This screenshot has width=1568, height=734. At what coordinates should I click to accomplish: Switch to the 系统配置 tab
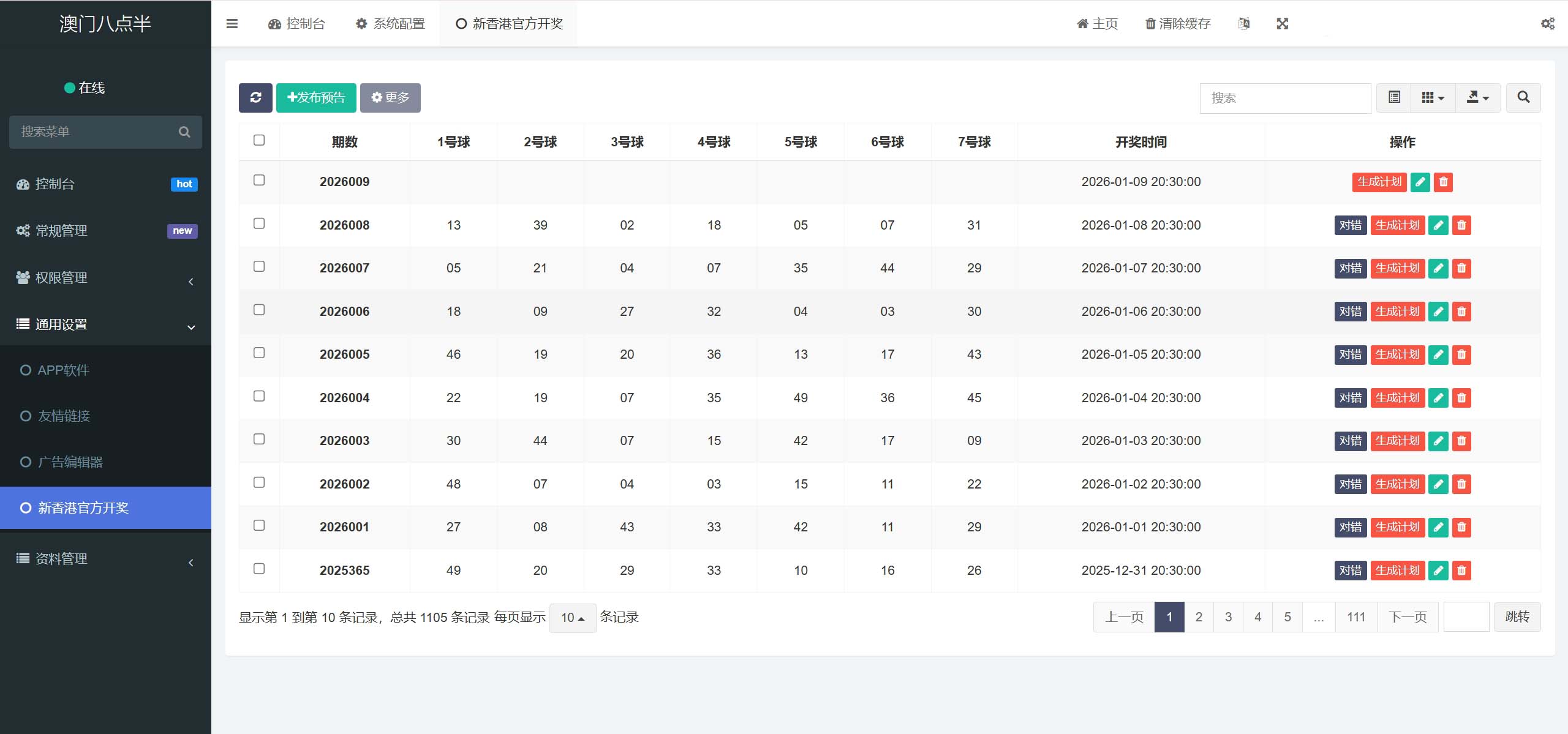tap(391, 24)
